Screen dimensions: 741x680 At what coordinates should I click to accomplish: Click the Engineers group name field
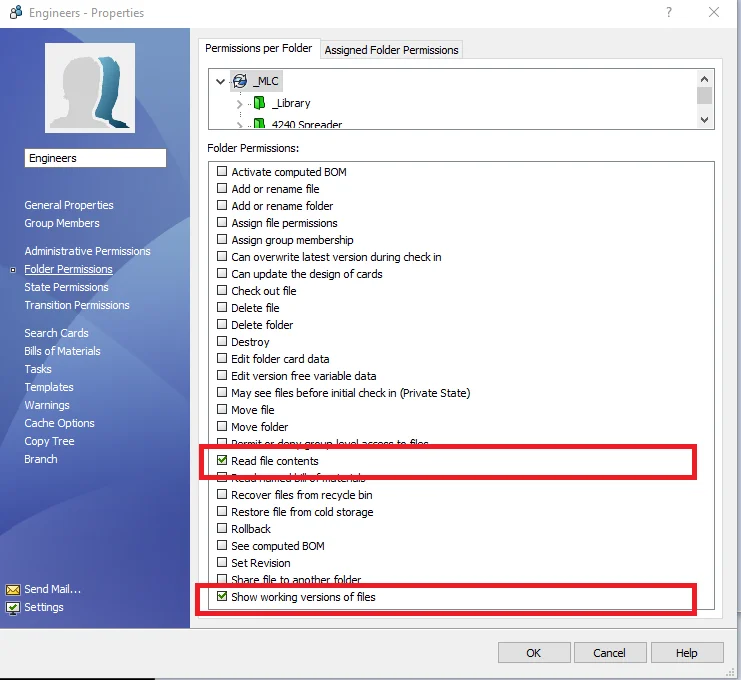95,158
